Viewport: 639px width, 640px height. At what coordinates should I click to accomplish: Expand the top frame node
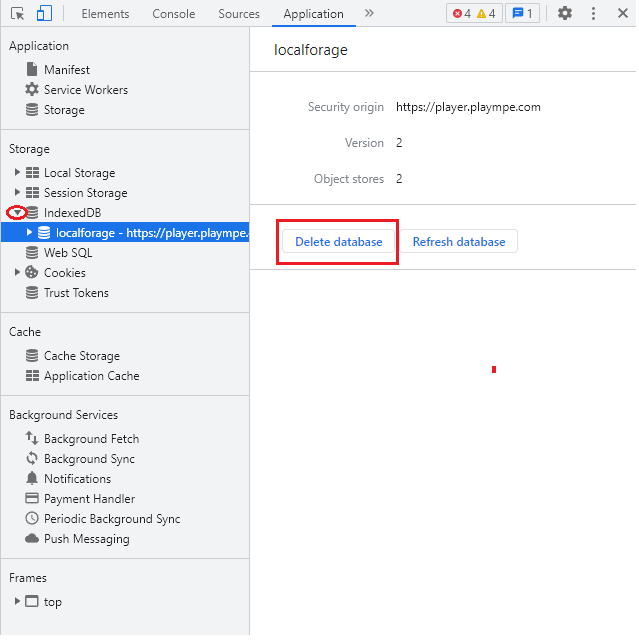point(17,603)
